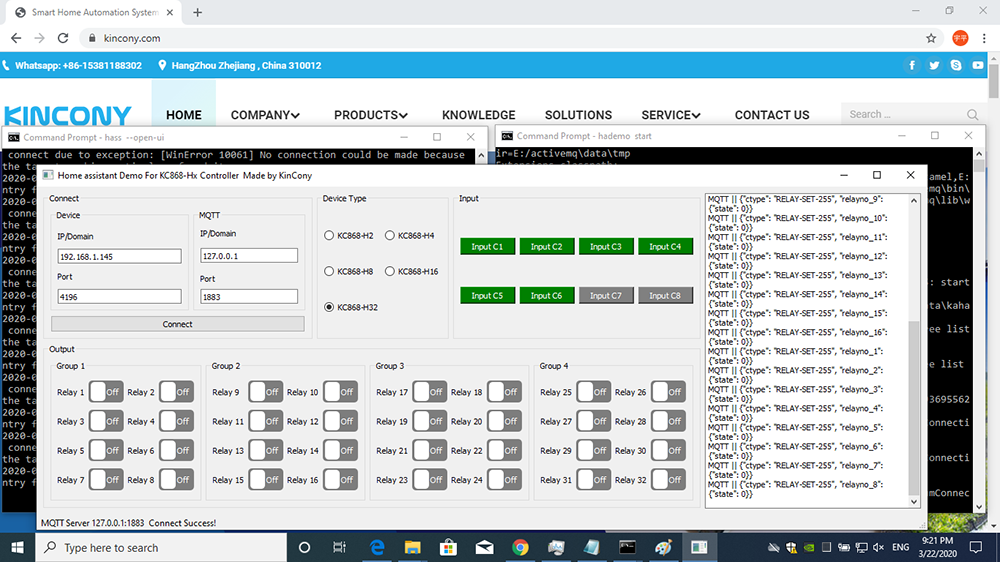This screenshot has height=562, width=1000.
Task: Open the Twitter icon in the site header
Action: tap(934, 65)
